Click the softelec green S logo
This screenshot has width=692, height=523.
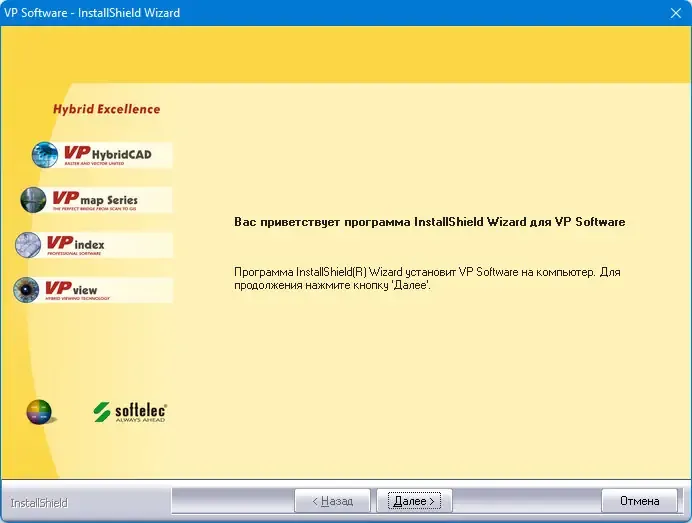102,412
